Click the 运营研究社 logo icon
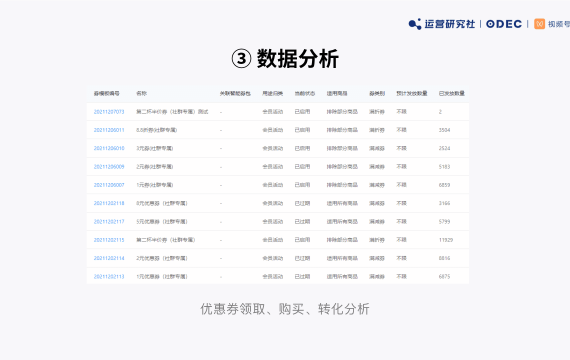The height and width of the screenshot is (360, 570). click(x=415, y=24)
